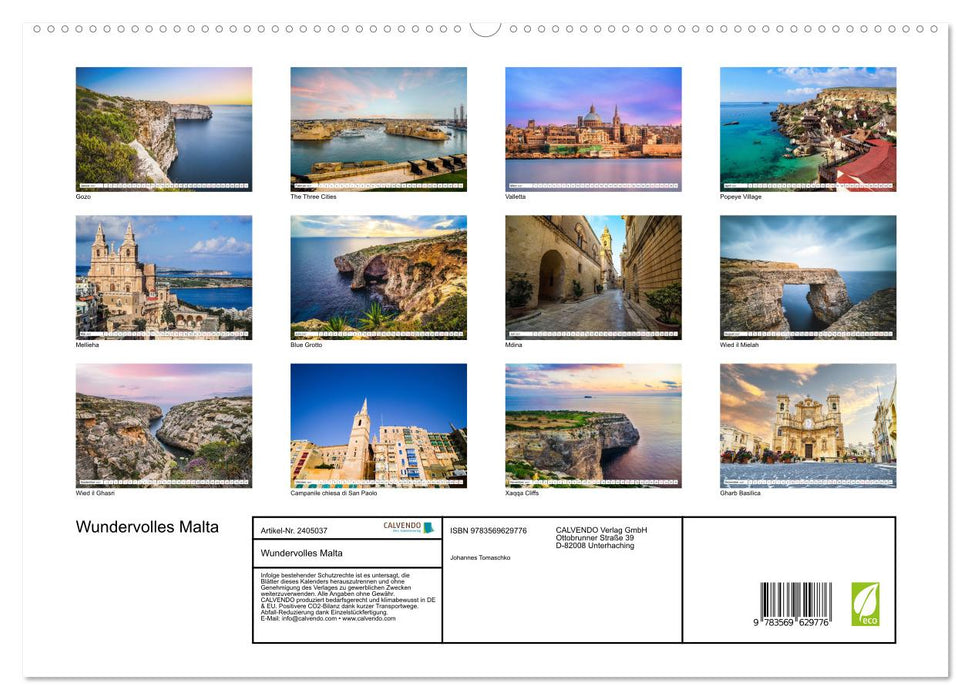Click the 'Gharb Basilica' caption

[740, 493]
